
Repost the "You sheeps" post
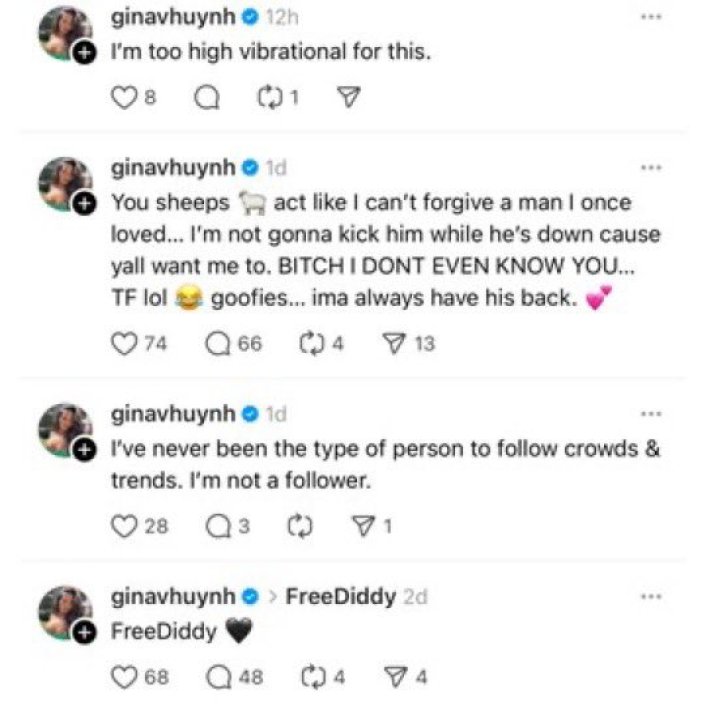[312, 344]
